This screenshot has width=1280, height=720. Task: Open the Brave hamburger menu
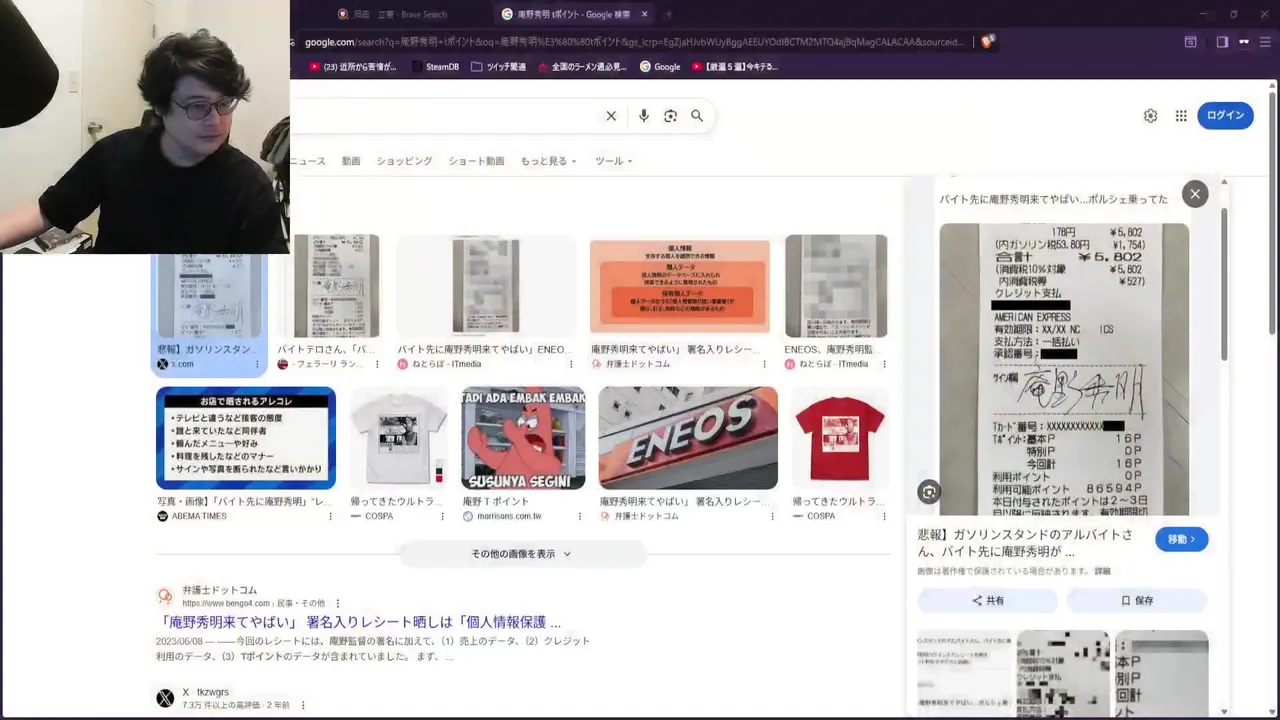tap(1264, 42)
